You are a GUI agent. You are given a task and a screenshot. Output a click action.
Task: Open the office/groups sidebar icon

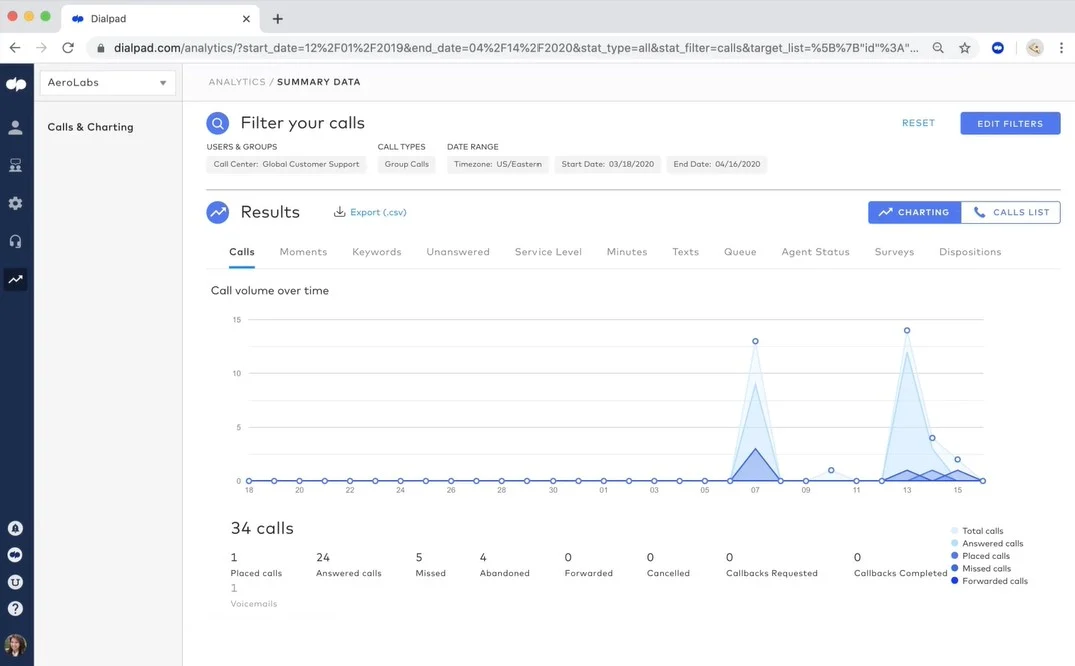tap(15, 165)
